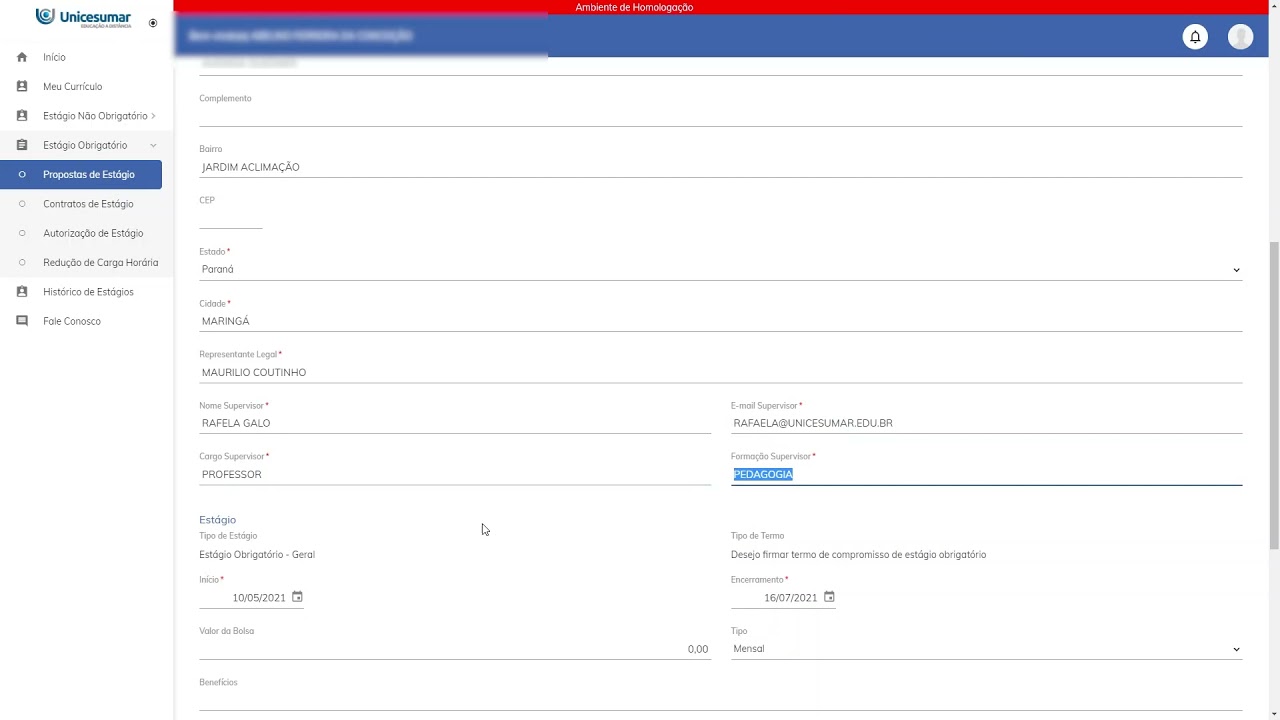
Task: Click the E-mail Supervisor field
Action: pyautogui.click(x=986, y=423)
